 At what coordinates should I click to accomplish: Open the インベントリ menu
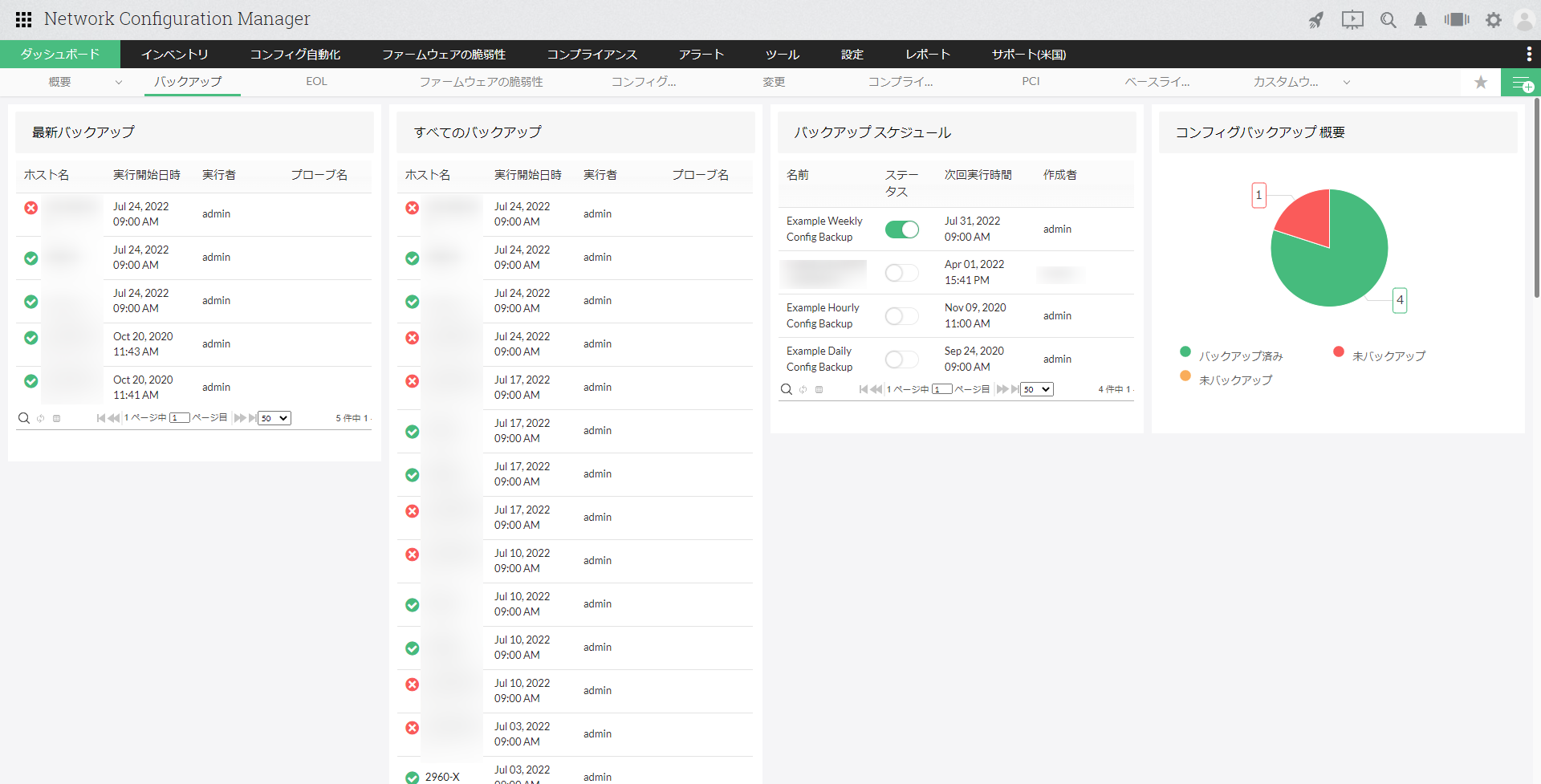(x=175, y=55)
